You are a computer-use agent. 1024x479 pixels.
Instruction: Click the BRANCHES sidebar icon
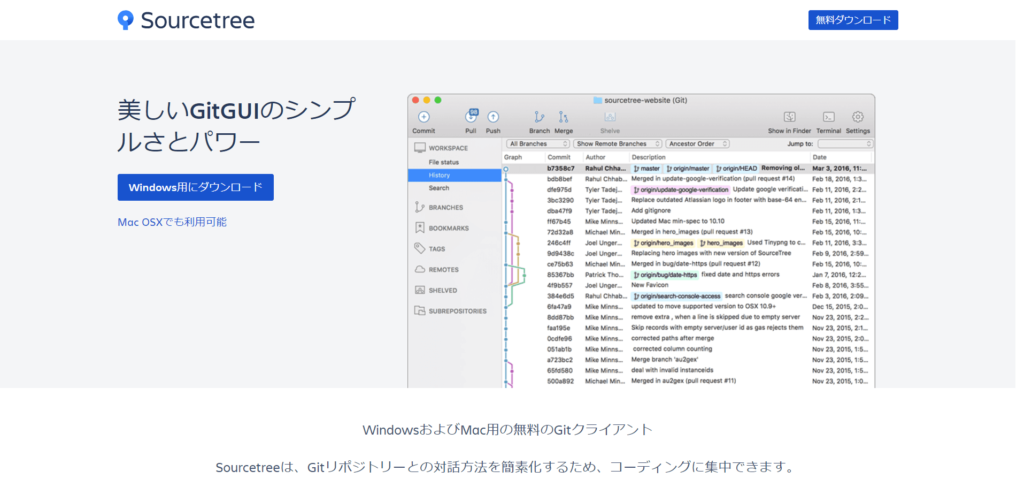coord(419,207)
